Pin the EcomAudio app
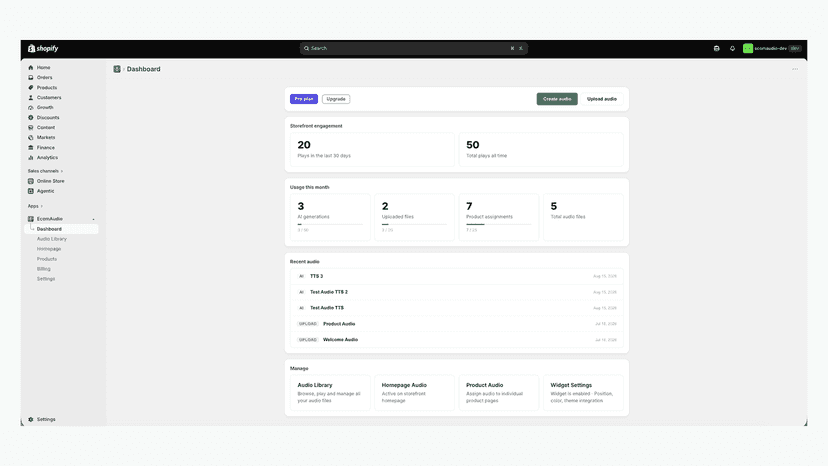Viewport: 828px width, 466px height. coord(93,219)
